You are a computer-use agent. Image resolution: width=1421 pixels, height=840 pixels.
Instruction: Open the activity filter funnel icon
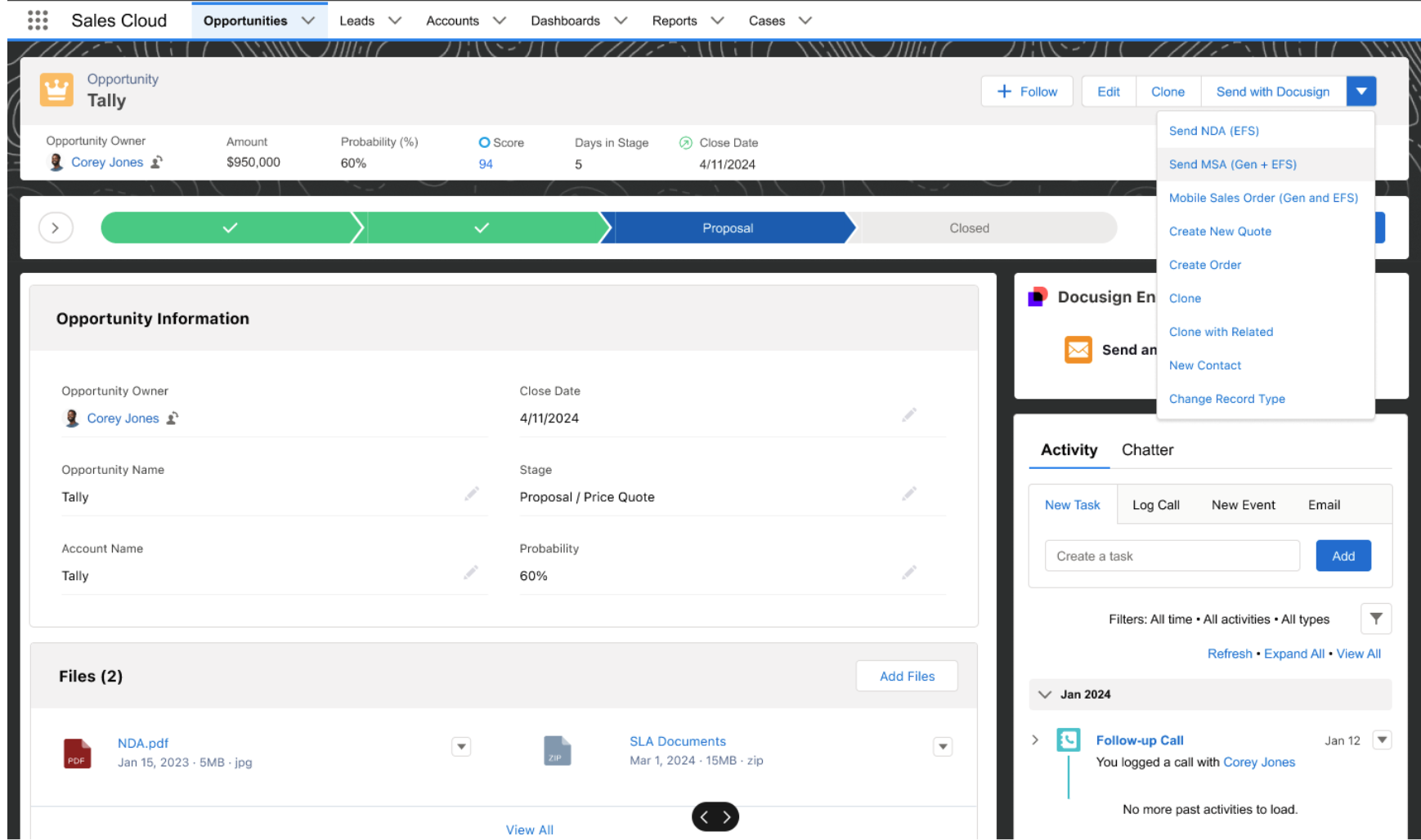pyautogui.click(x=1376, y=619)
